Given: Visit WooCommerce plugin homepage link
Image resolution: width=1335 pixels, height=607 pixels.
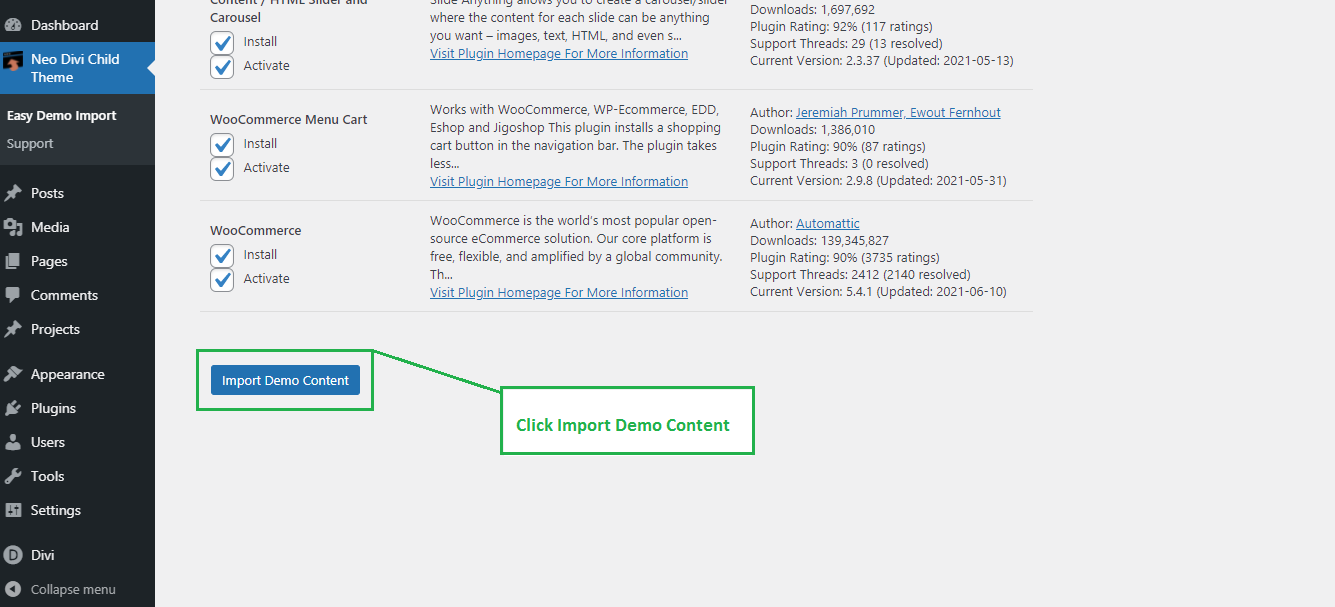Looking at the screenshot, I should click(559, 293).
